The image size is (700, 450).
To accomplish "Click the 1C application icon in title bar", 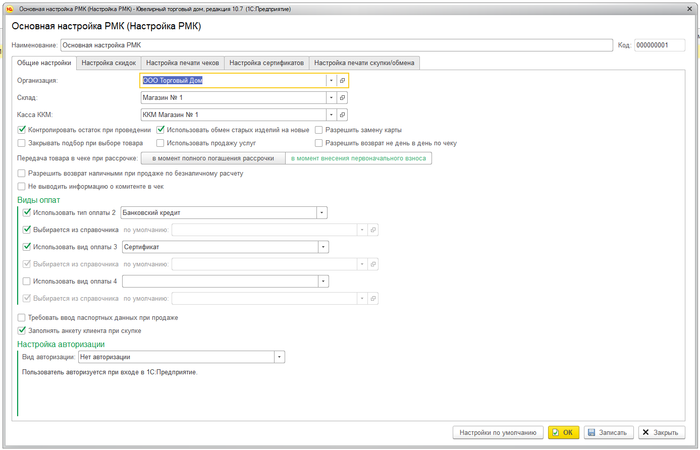I will (8, 6).
